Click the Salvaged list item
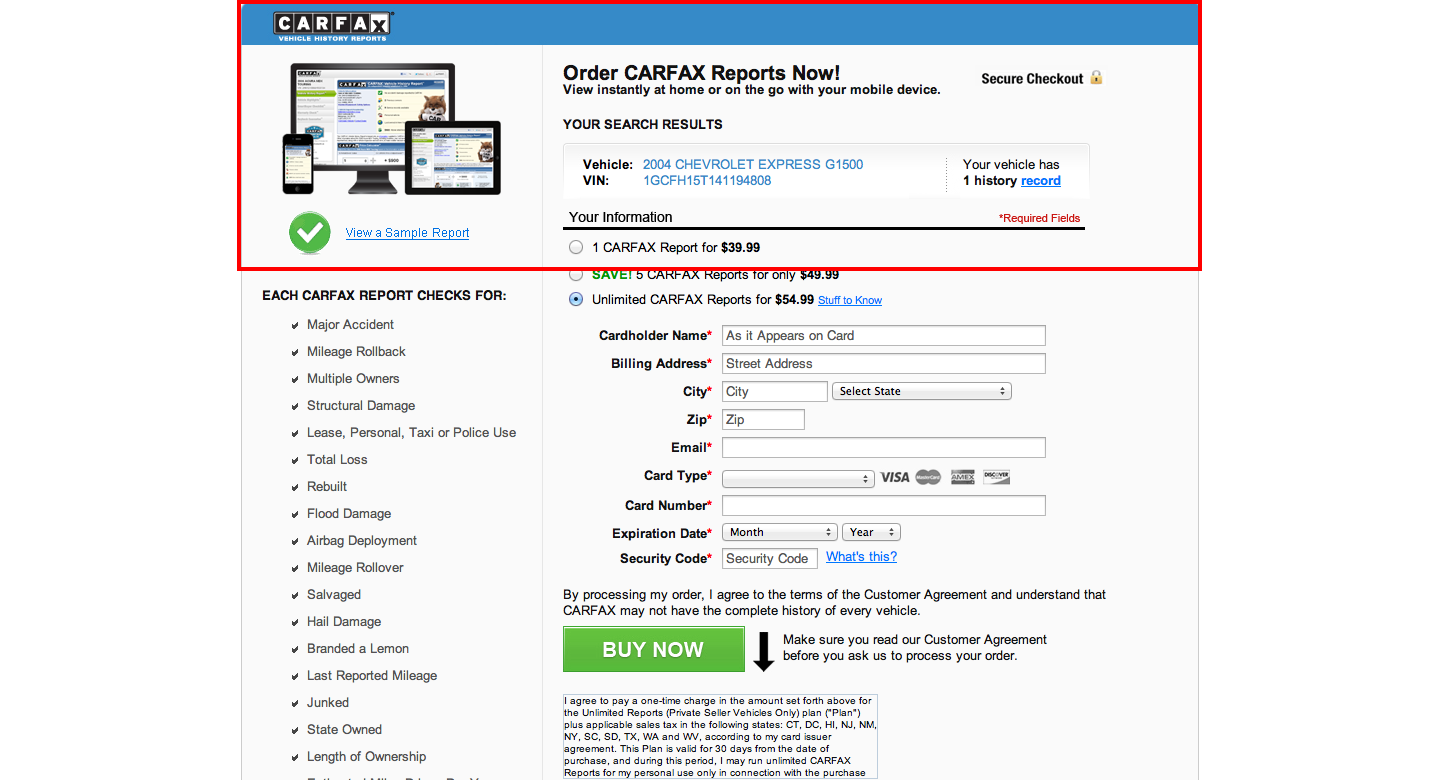Screen dimensions: 1440x780 334,595
